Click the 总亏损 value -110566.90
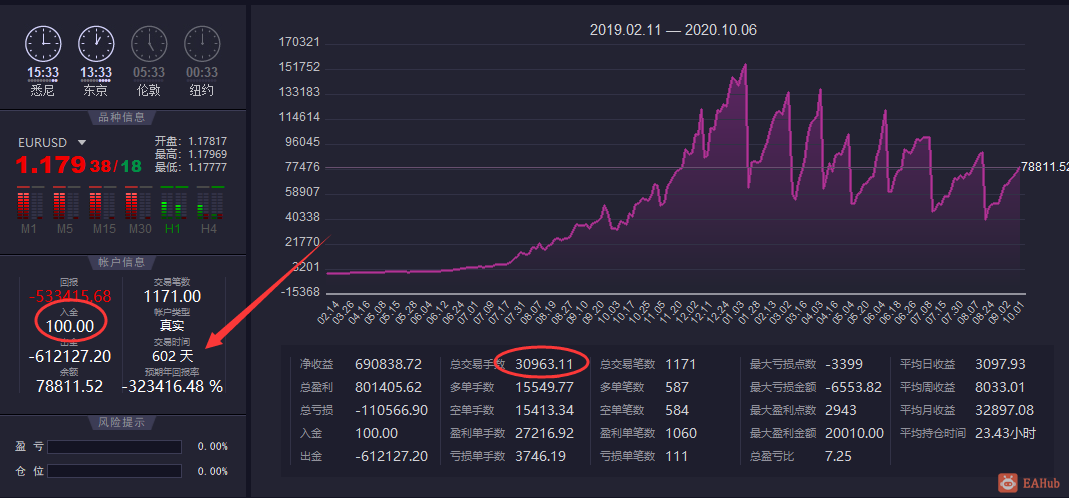The height and width of the screenshot is (498, 1069). tap(391, 410)
